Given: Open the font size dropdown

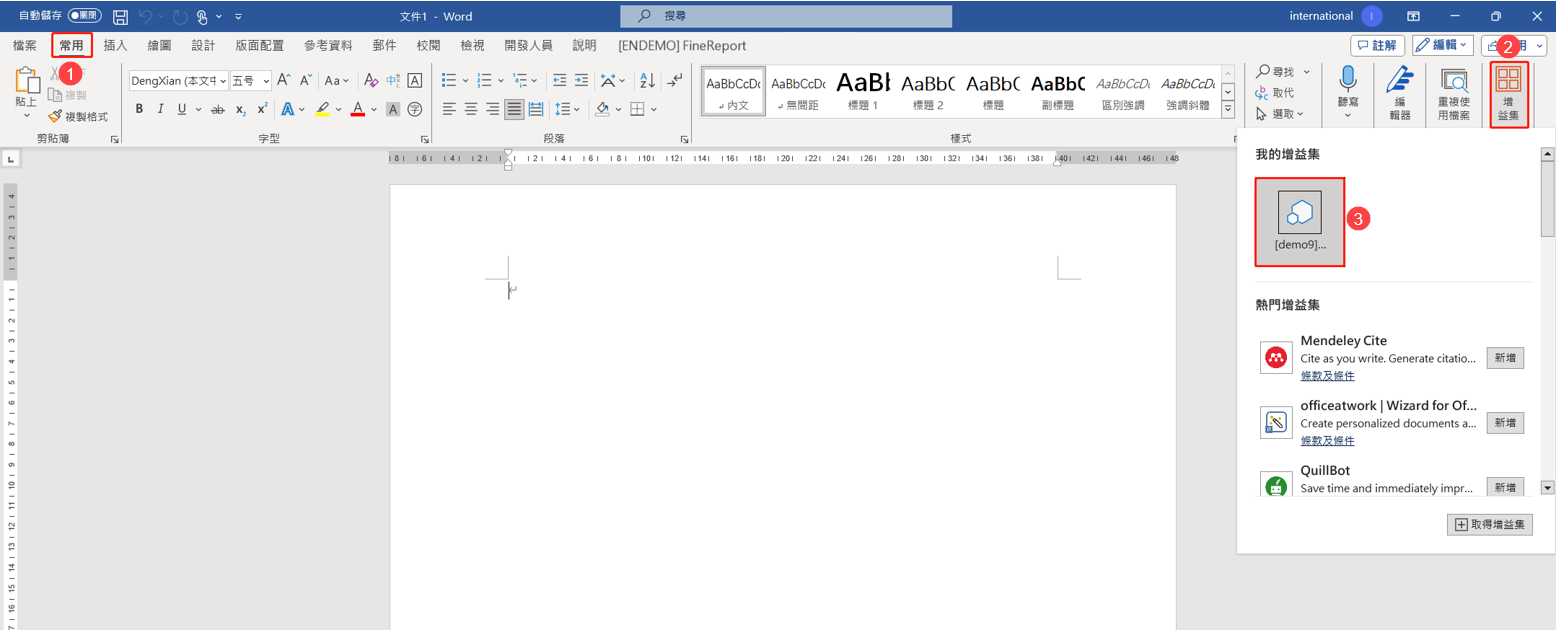Looking at the screenshot, I should click(x=267, y=80).
